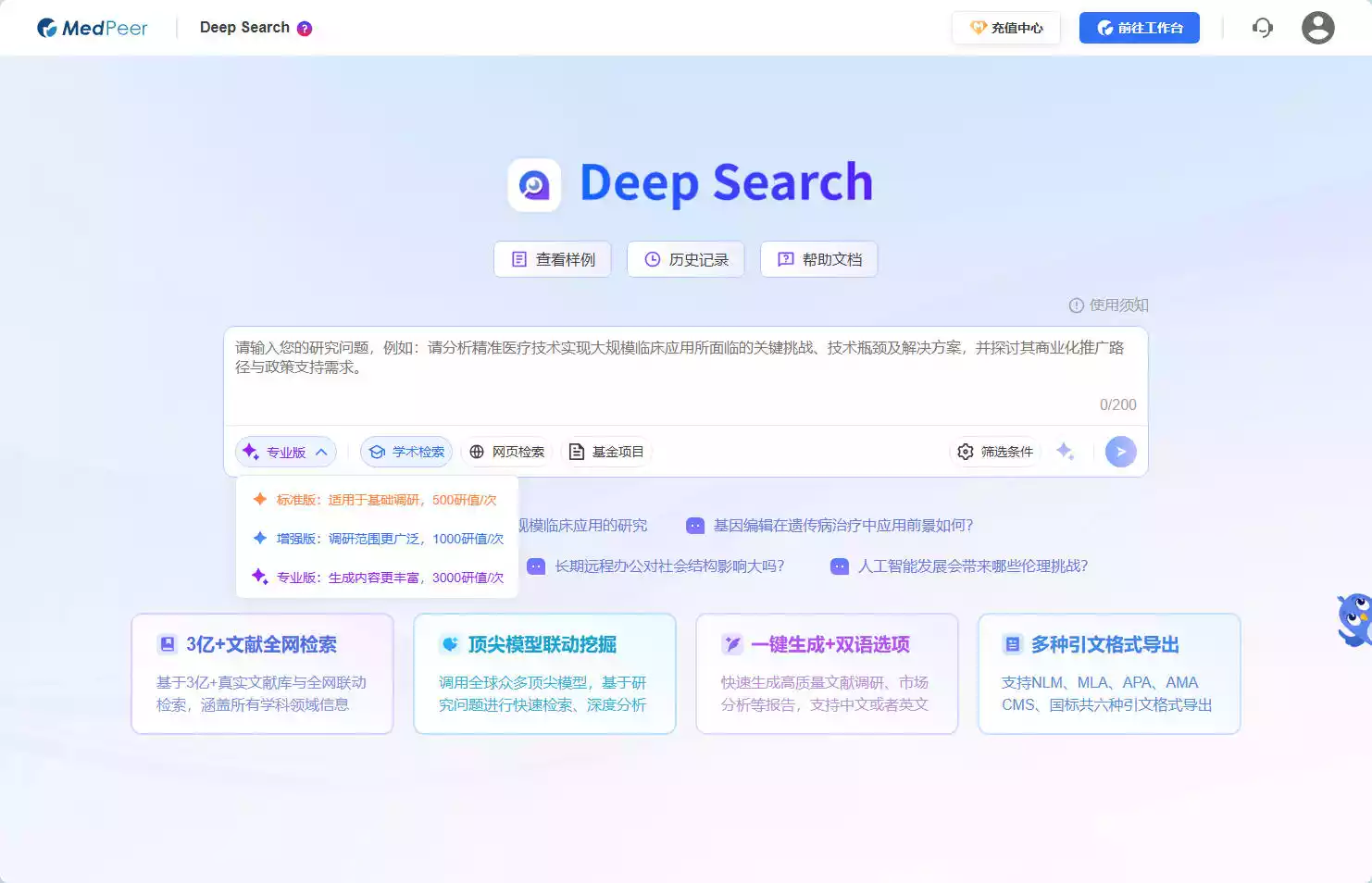
Task: Choose suggestion 基因编辑在遗传病治疗中应用前景如何
Action: click(829, 526)
